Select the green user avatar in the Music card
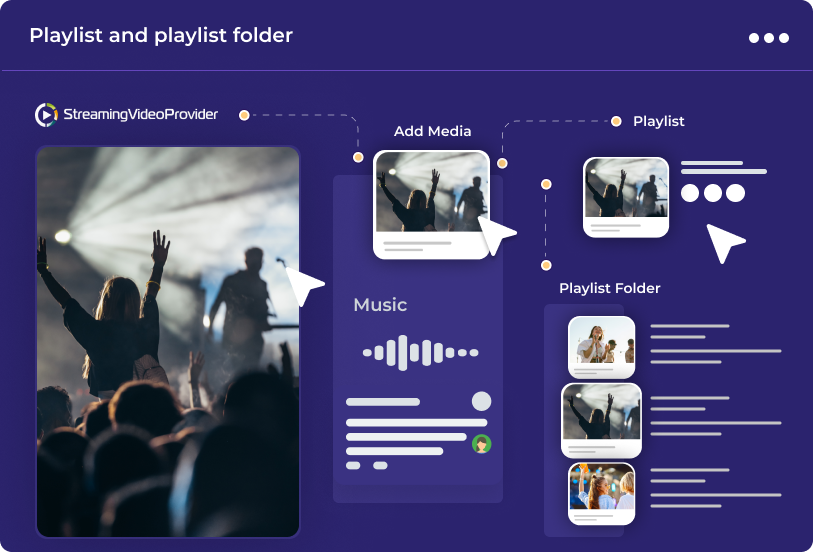The width and height of the screenshot is (813, 552). coord(482,444)
